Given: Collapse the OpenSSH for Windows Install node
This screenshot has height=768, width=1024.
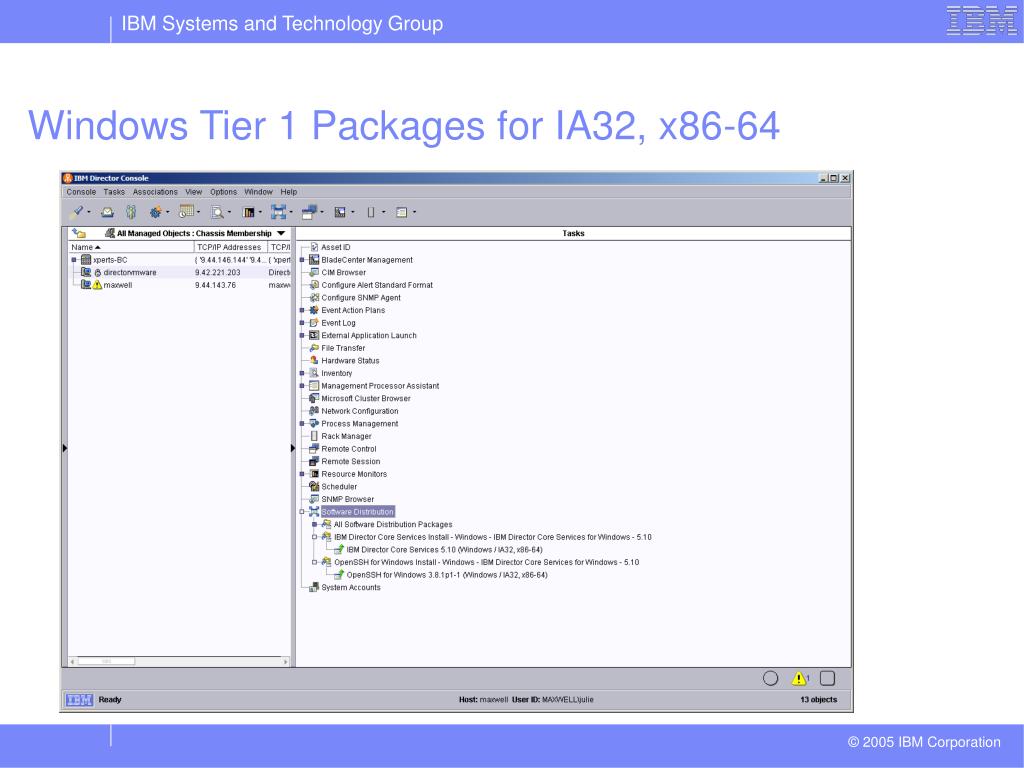Looking at the screenshot, I should [314, 562].
